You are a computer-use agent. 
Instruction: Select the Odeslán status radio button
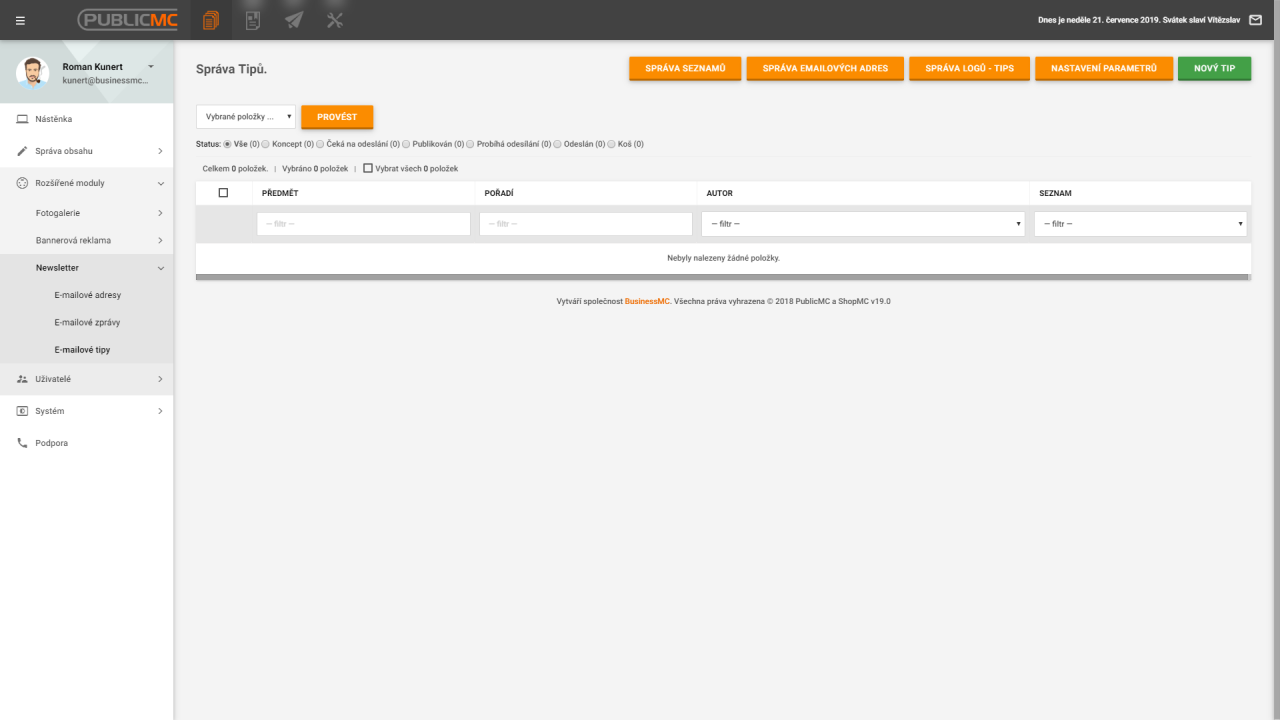557,144
